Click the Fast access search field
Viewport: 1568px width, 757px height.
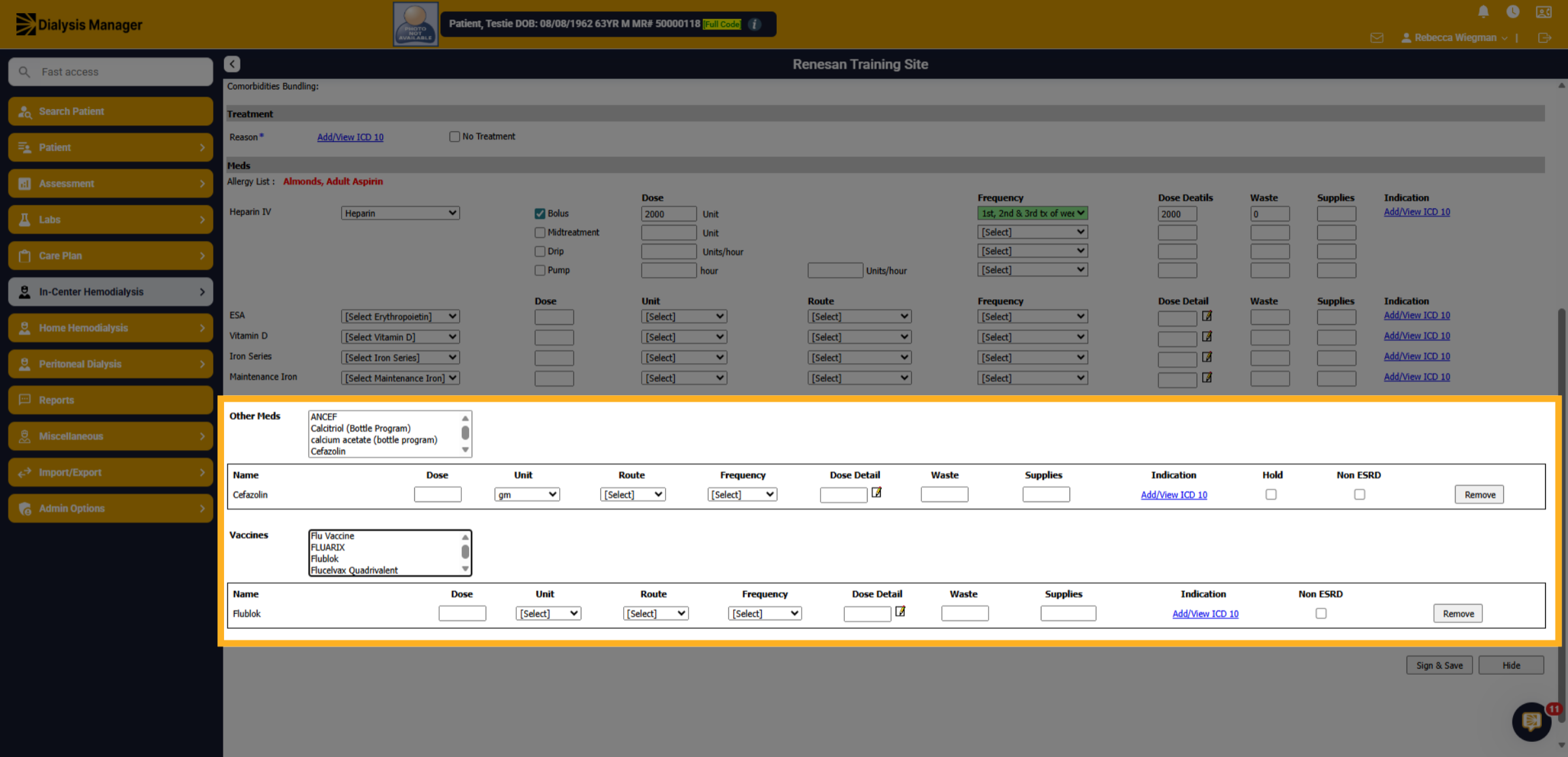click(110, 72)
